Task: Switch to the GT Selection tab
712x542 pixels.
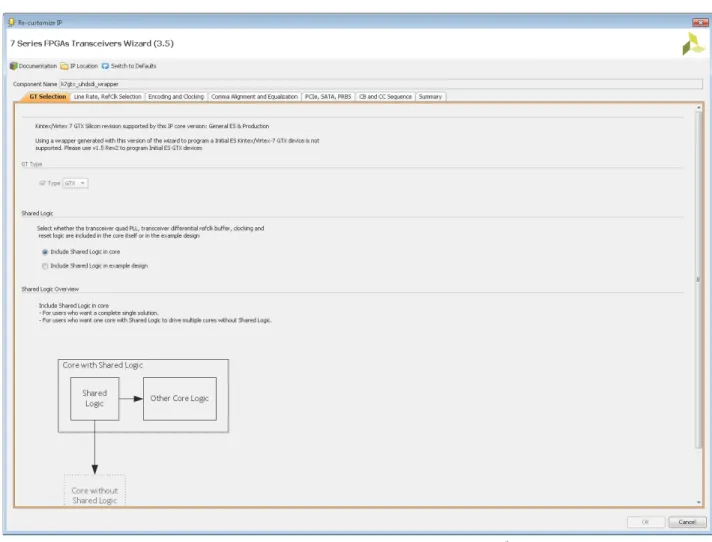Action: [x=47, y=97]
